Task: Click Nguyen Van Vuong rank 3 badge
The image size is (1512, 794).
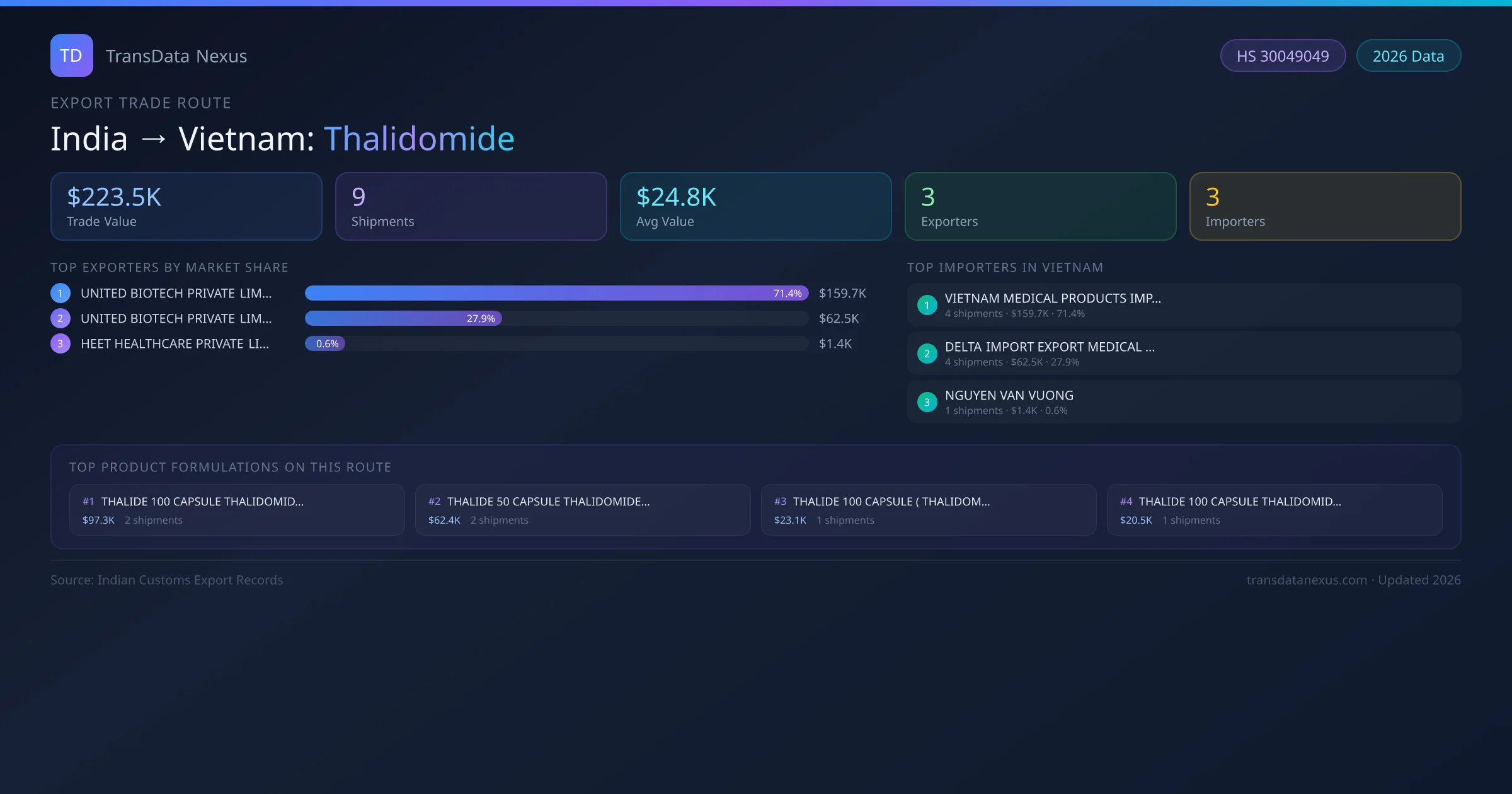Action: click(927, 402)
